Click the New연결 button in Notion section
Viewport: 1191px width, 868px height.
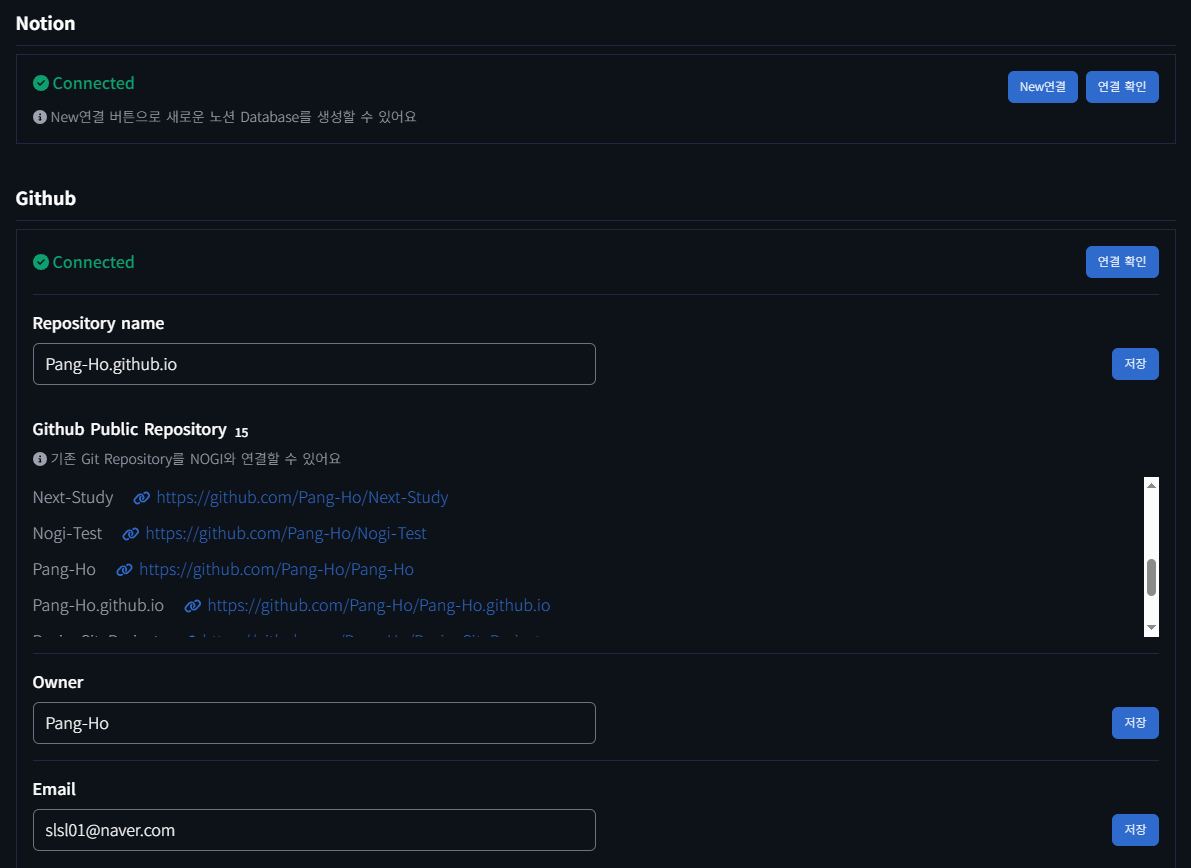tap(1042, 87)
